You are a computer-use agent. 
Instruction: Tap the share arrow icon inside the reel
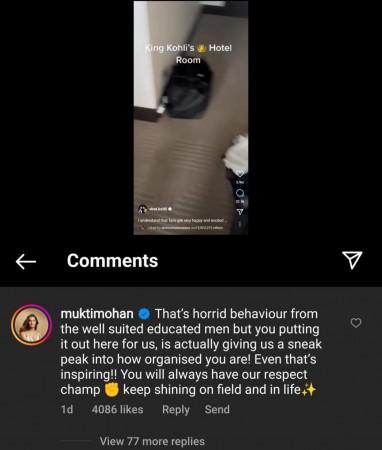point(240,211)
